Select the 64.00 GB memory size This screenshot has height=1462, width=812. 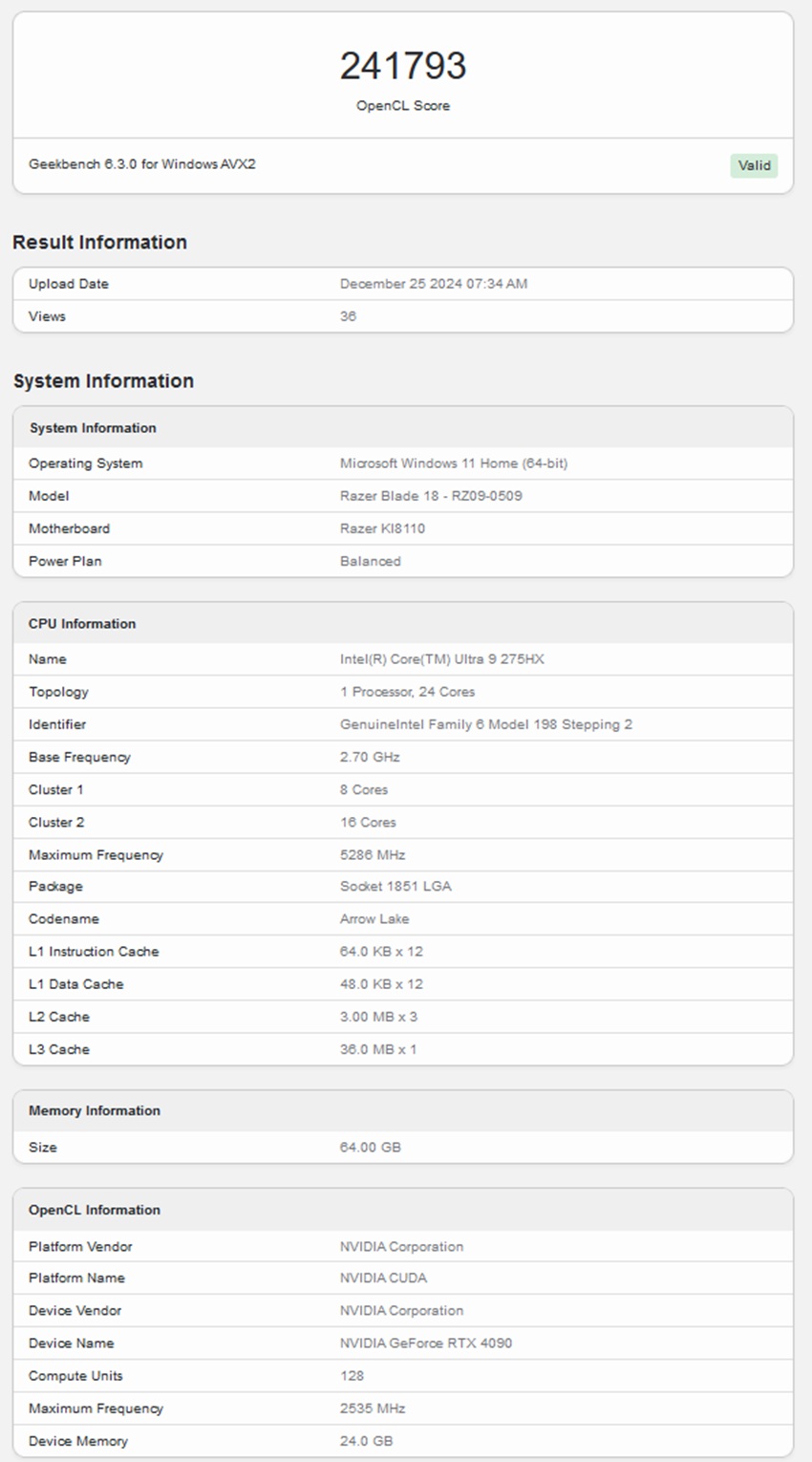click(x=371, y=1147)
